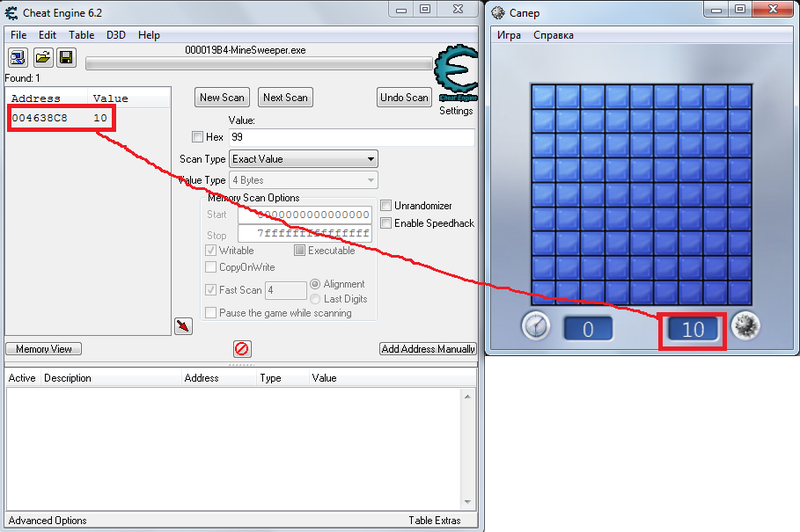Select the Alignment radio button

[315, 284]
